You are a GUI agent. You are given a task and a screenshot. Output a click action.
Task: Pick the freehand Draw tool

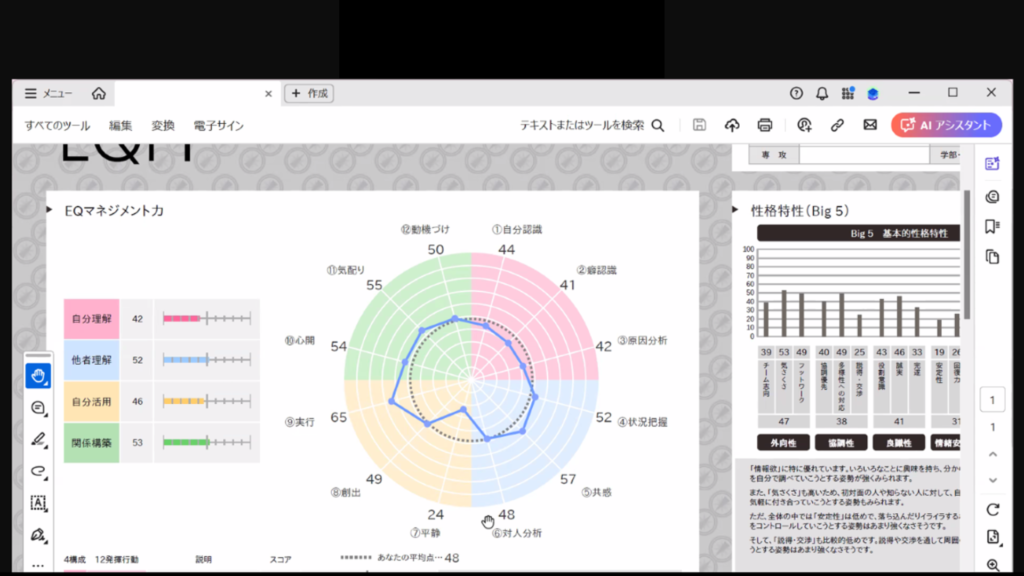[x=39, y=471]
